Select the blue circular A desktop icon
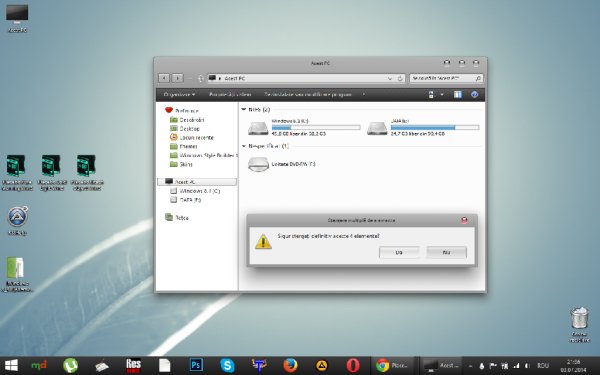600x375 pixels. (x=17, y=220)
